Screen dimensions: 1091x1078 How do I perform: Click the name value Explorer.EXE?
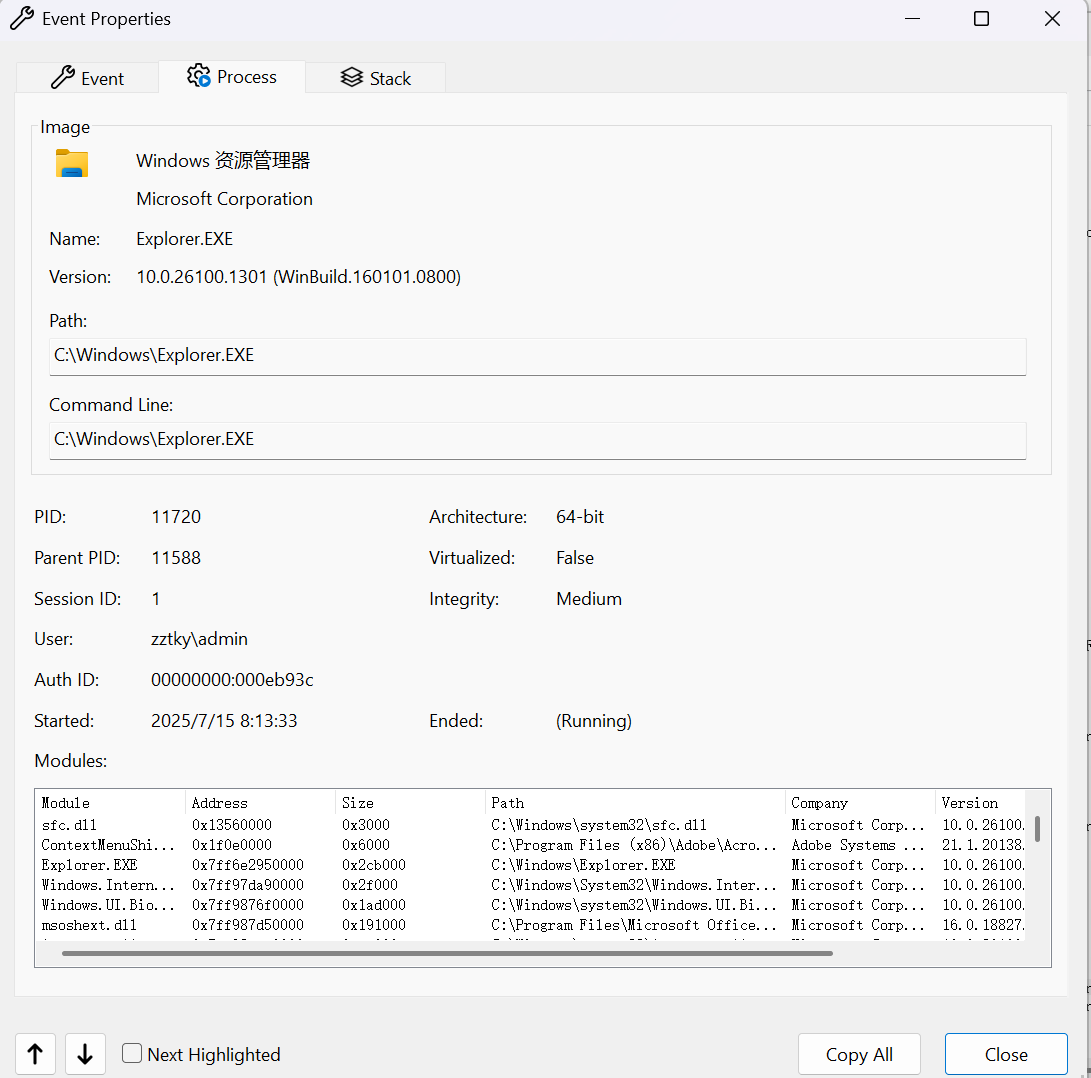[184, 239]
